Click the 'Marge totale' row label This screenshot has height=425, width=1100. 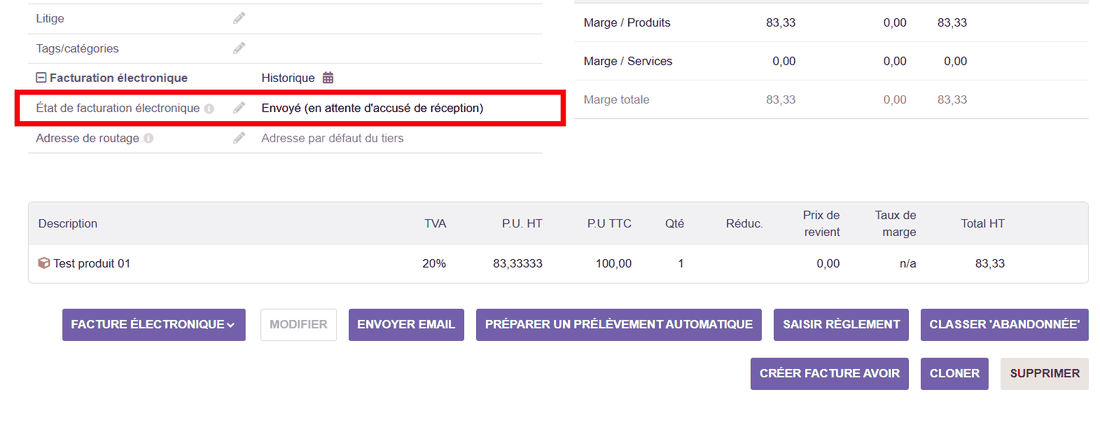coord(617,100)
